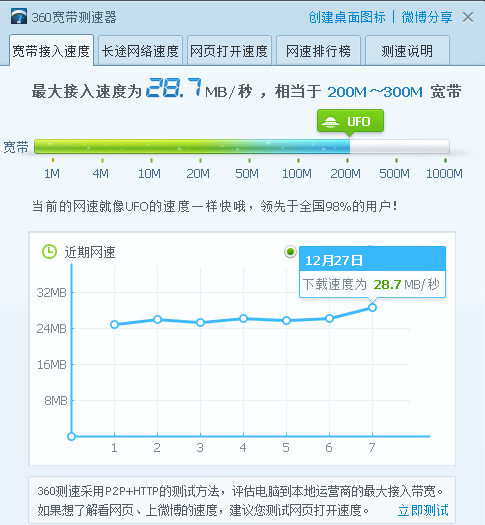Click the 16MB axis label
Image resolution: width=485 pixels, height=525 pixels.
pos(52,364)
